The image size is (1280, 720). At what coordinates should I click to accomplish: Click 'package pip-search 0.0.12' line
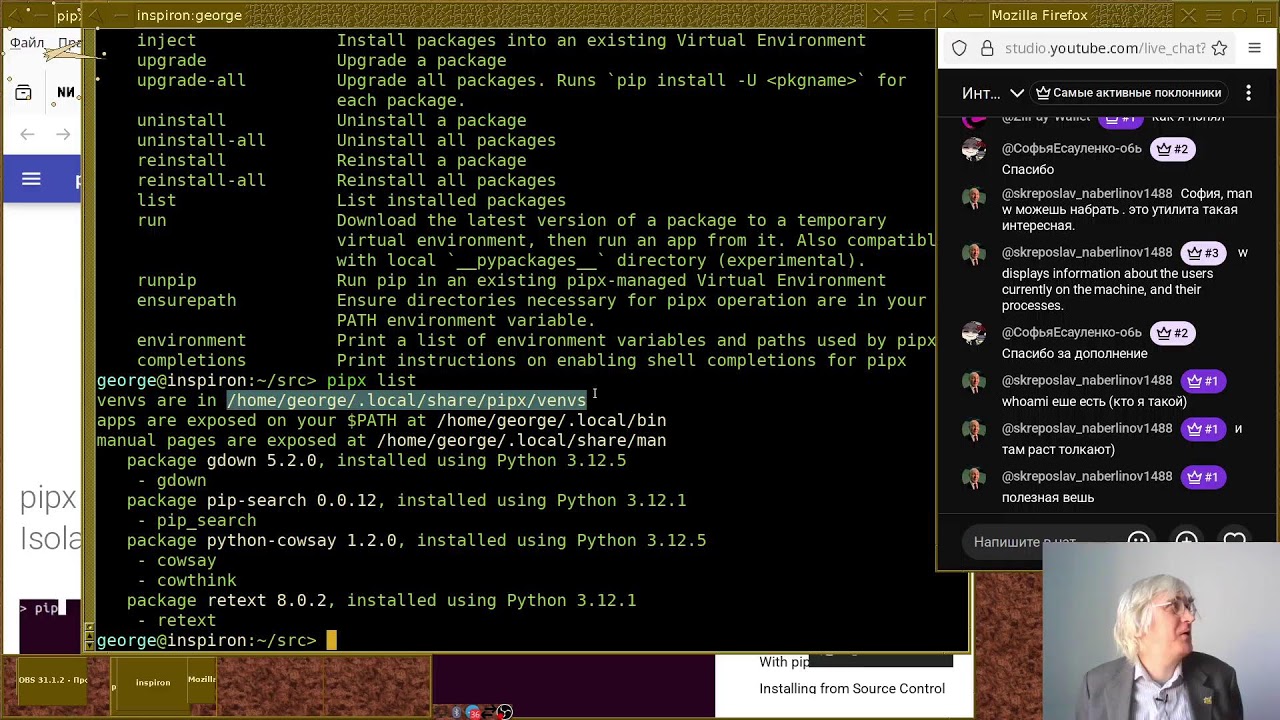coord(406,500)
